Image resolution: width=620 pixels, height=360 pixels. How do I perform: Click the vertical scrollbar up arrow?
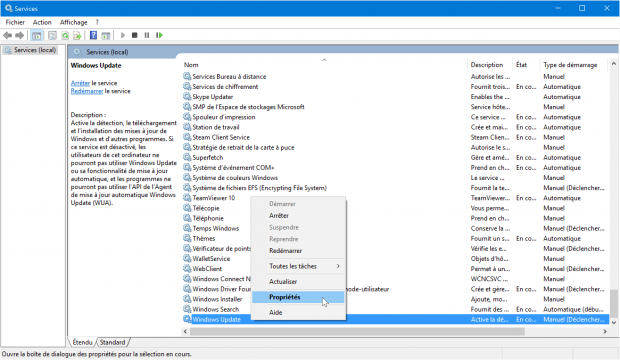614,63
